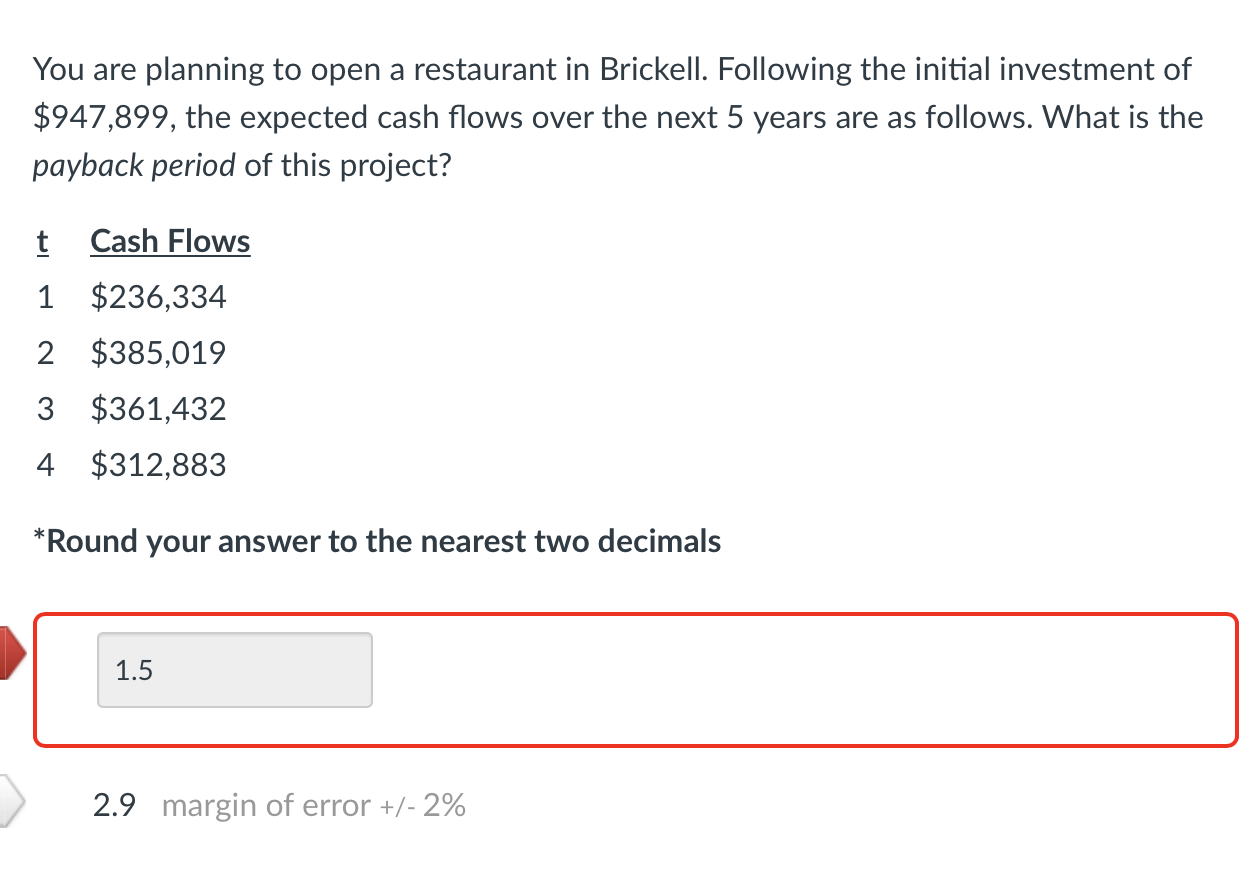Click the rounding instruction line
Screen dimensions: 1260x888
point(376,541)
